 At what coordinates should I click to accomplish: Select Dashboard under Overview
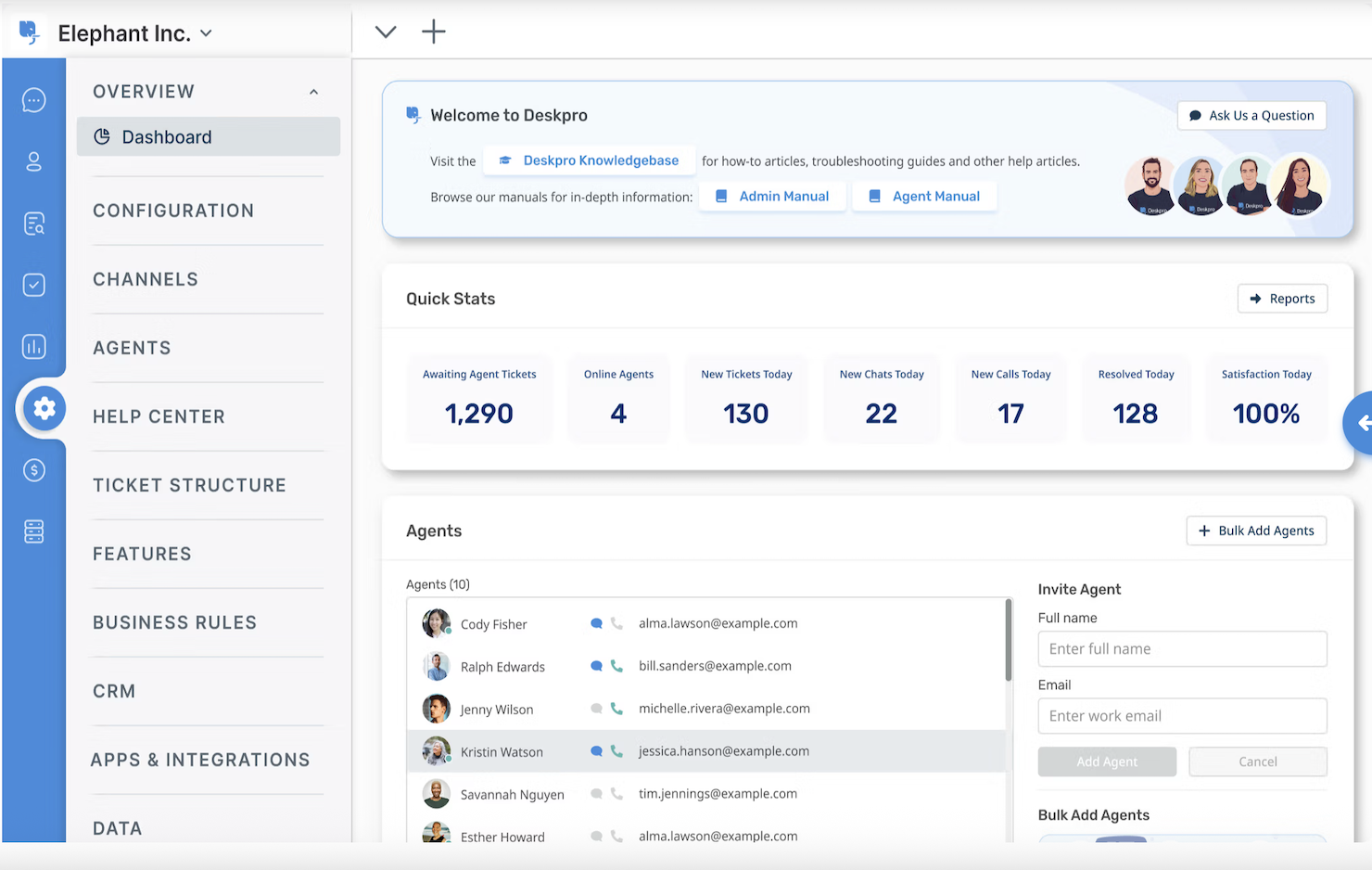(166, 136)
